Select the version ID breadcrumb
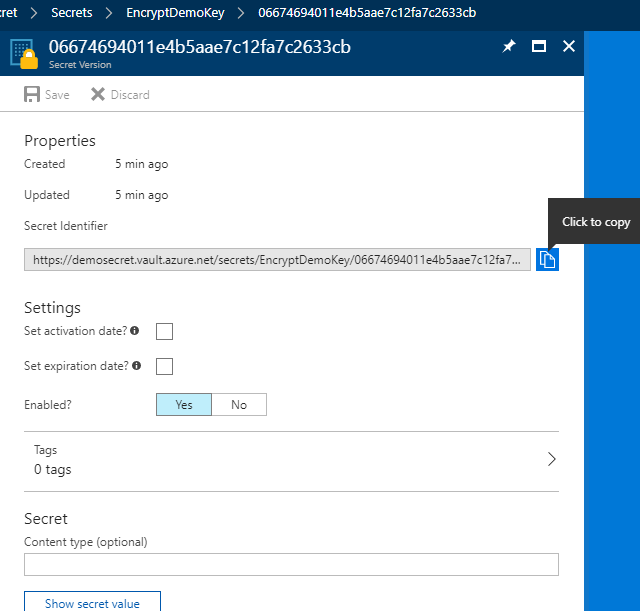 (x=367, y=13)
